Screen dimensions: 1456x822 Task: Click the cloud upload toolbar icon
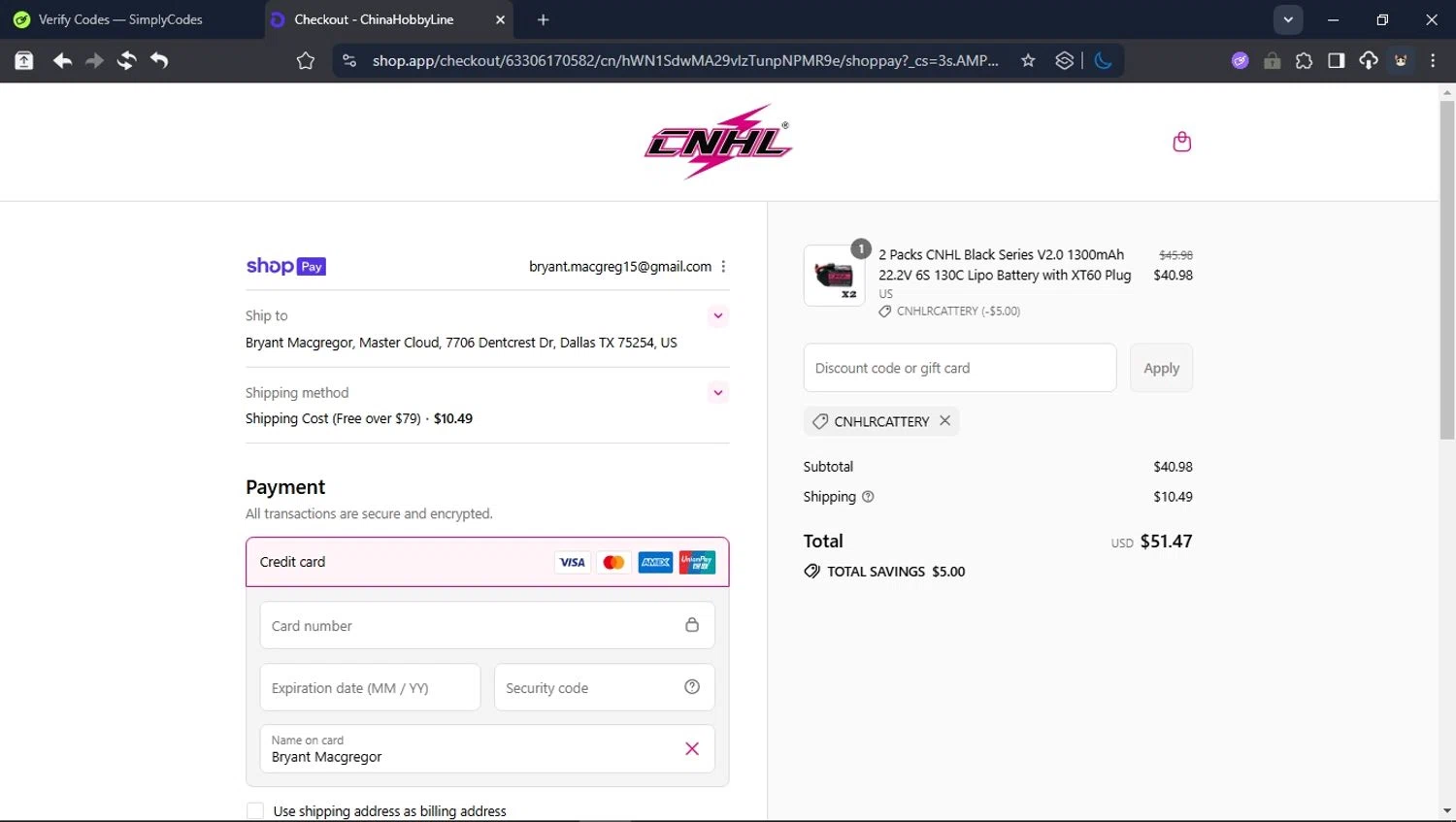[x=1369, y=61]
